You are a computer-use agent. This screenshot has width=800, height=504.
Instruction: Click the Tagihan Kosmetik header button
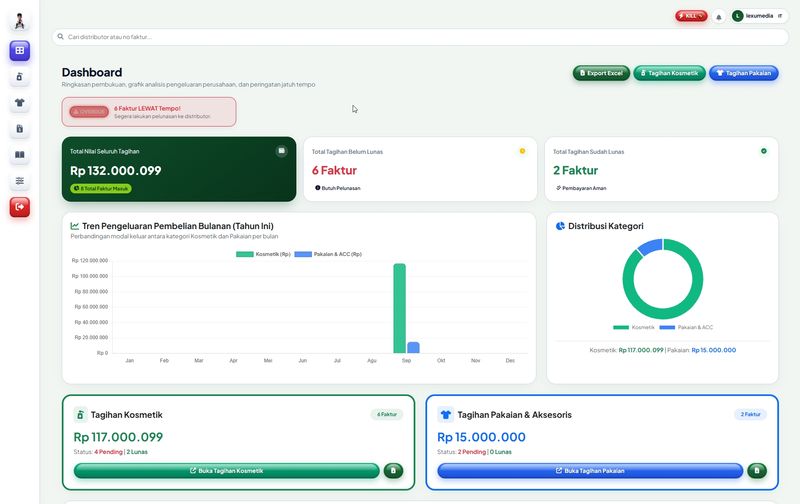point(669,73)
